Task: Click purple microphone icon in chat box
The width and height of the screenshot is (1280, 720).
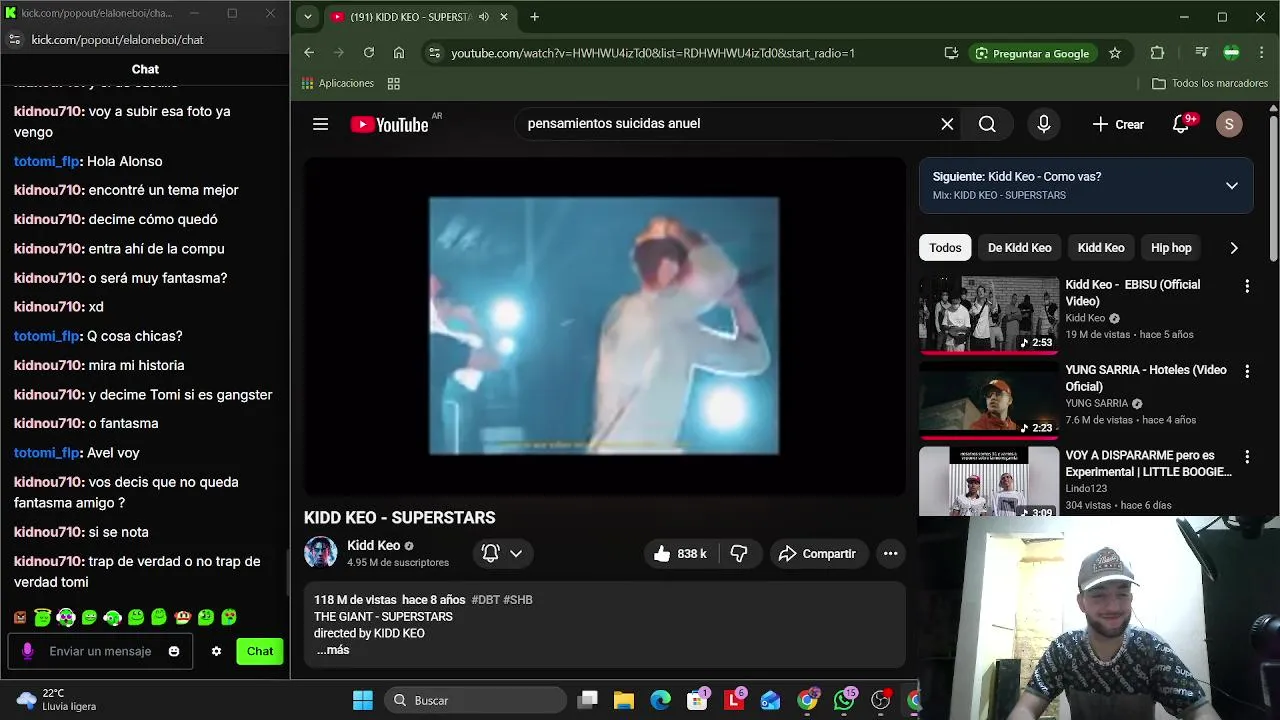Action: (x=27, y=651)
